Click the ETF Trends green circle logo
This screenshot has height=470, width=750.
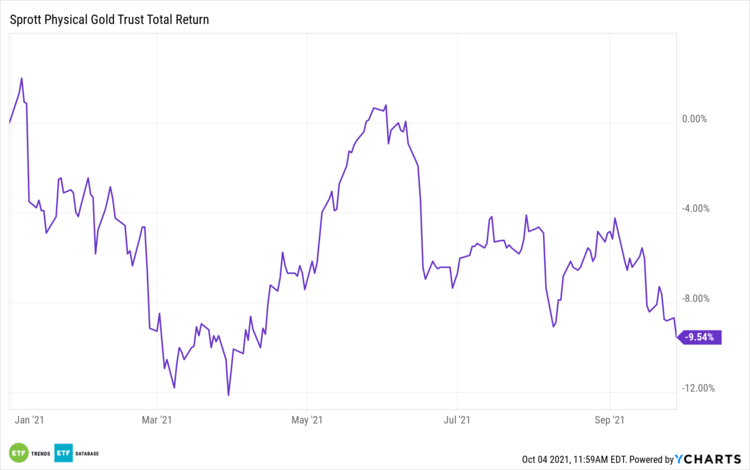click(x=17, y=451)
